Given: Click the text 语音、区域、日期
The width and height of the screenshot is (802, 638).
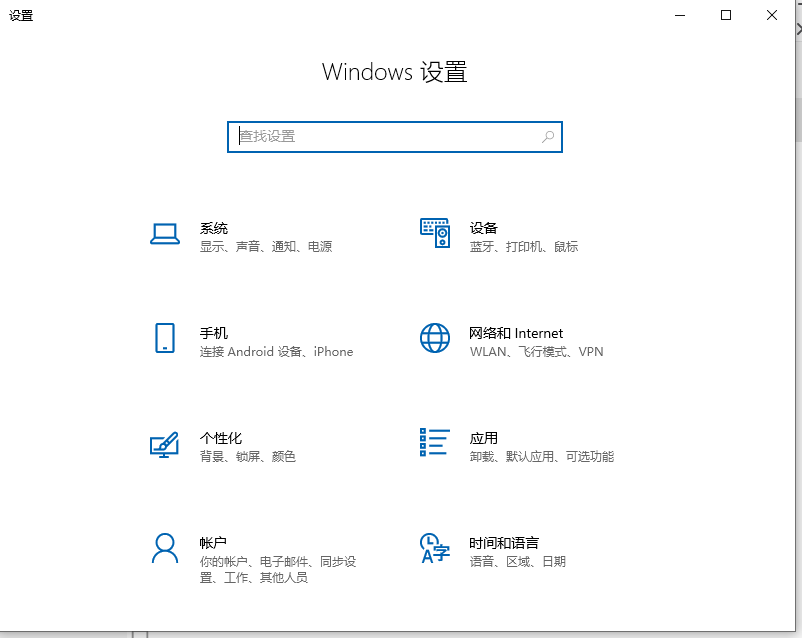Looking at the screenshot, I should pos(518,561).
